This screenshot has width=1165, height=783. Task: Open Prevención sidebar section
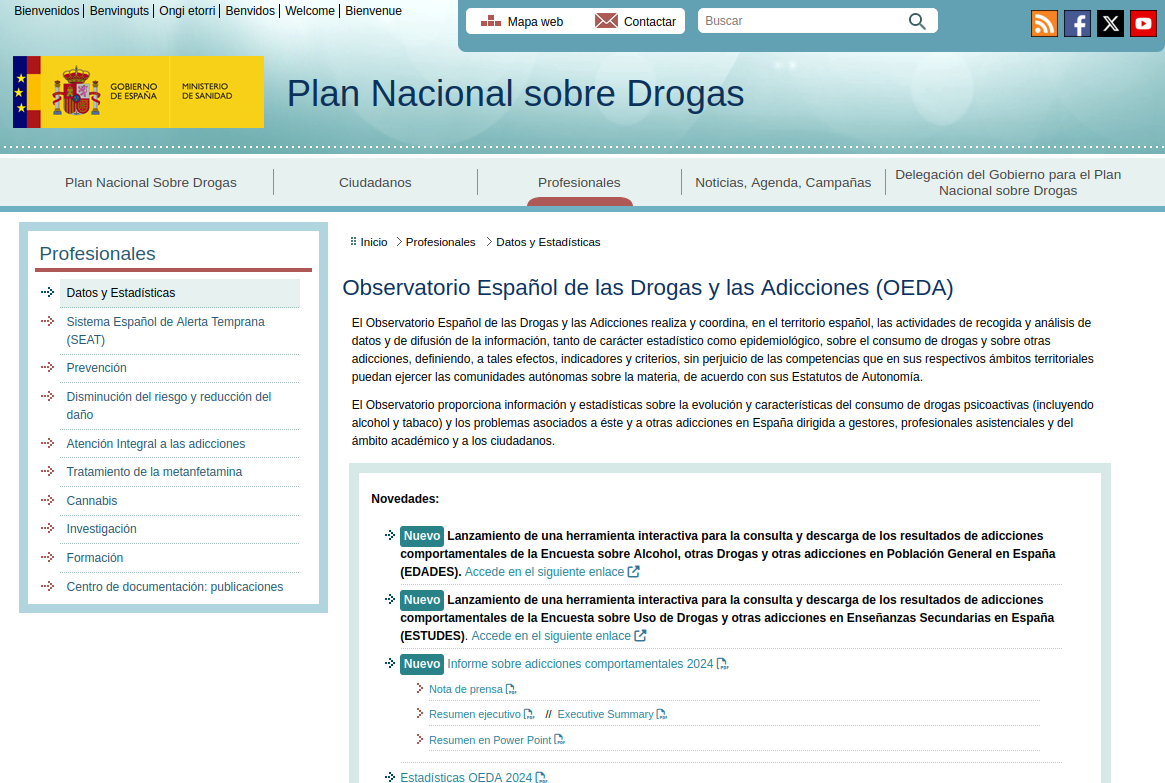pyautogui.click(x=97, y=368)
